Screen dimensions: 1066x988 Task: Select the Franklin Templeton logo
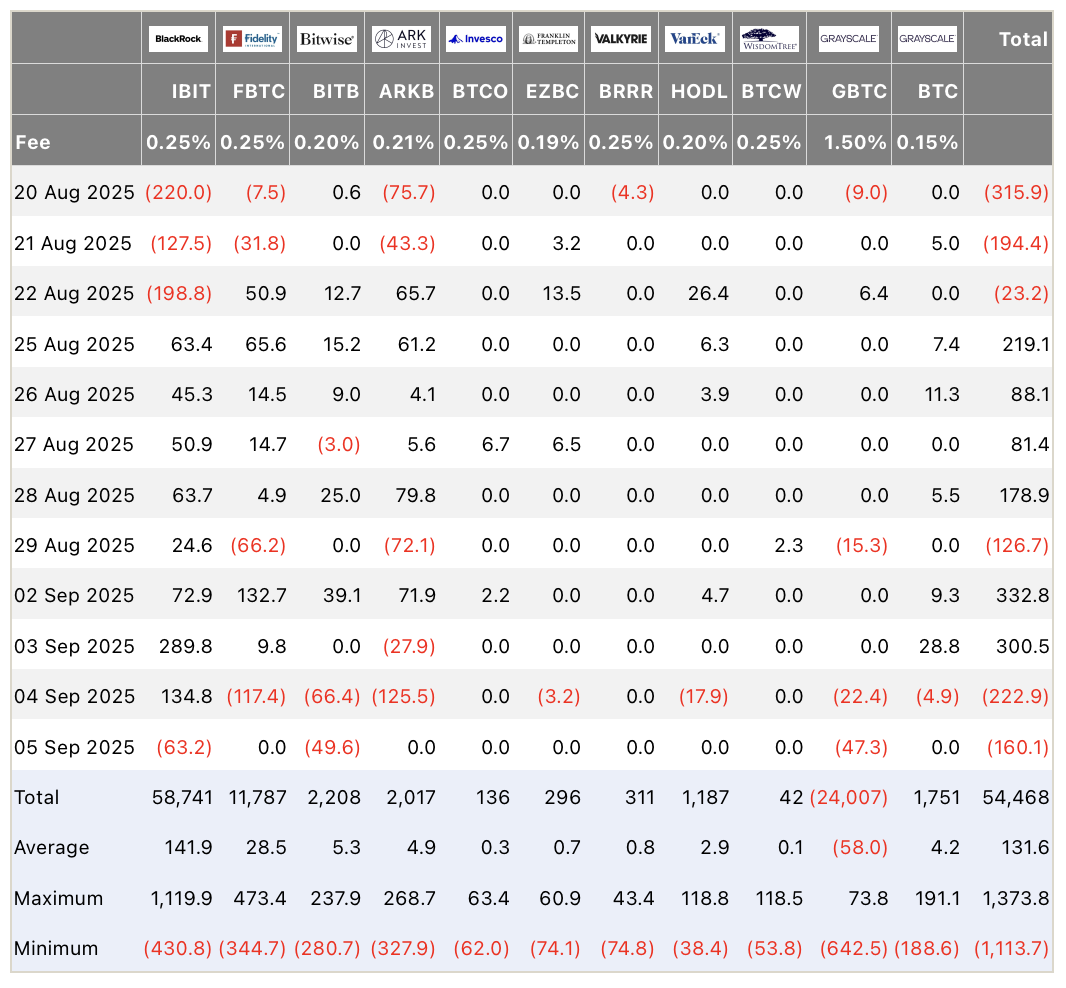[x=549, y=39]
